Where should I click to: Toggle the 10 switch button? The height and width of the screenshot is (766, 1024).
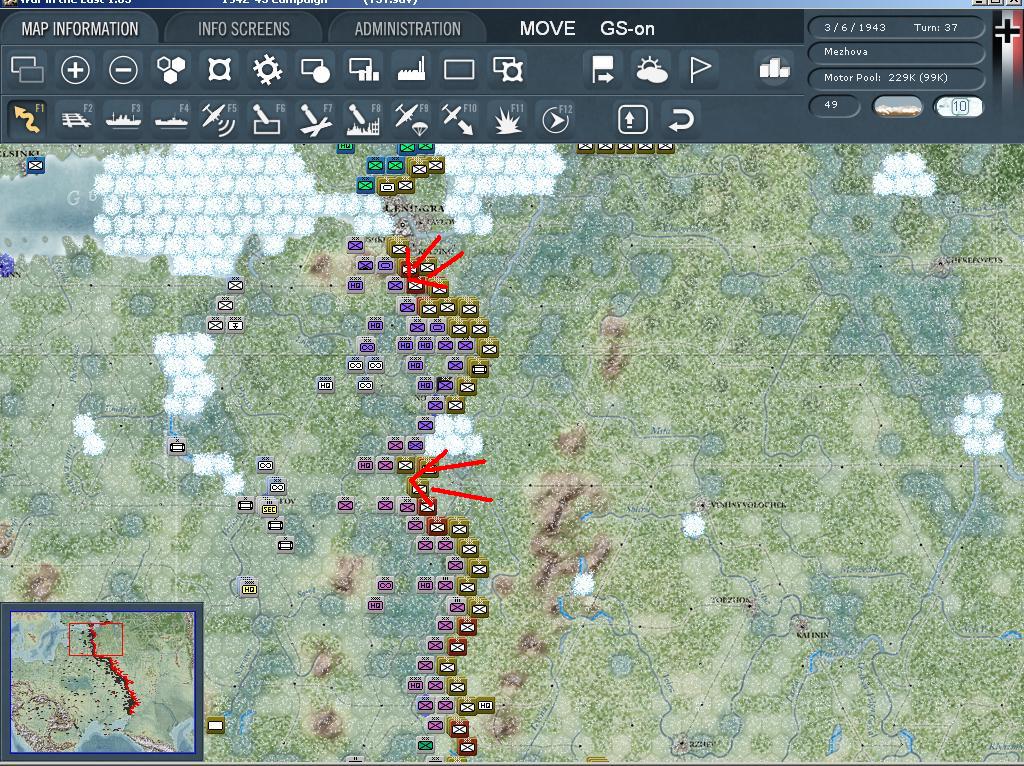pos(959,106)
